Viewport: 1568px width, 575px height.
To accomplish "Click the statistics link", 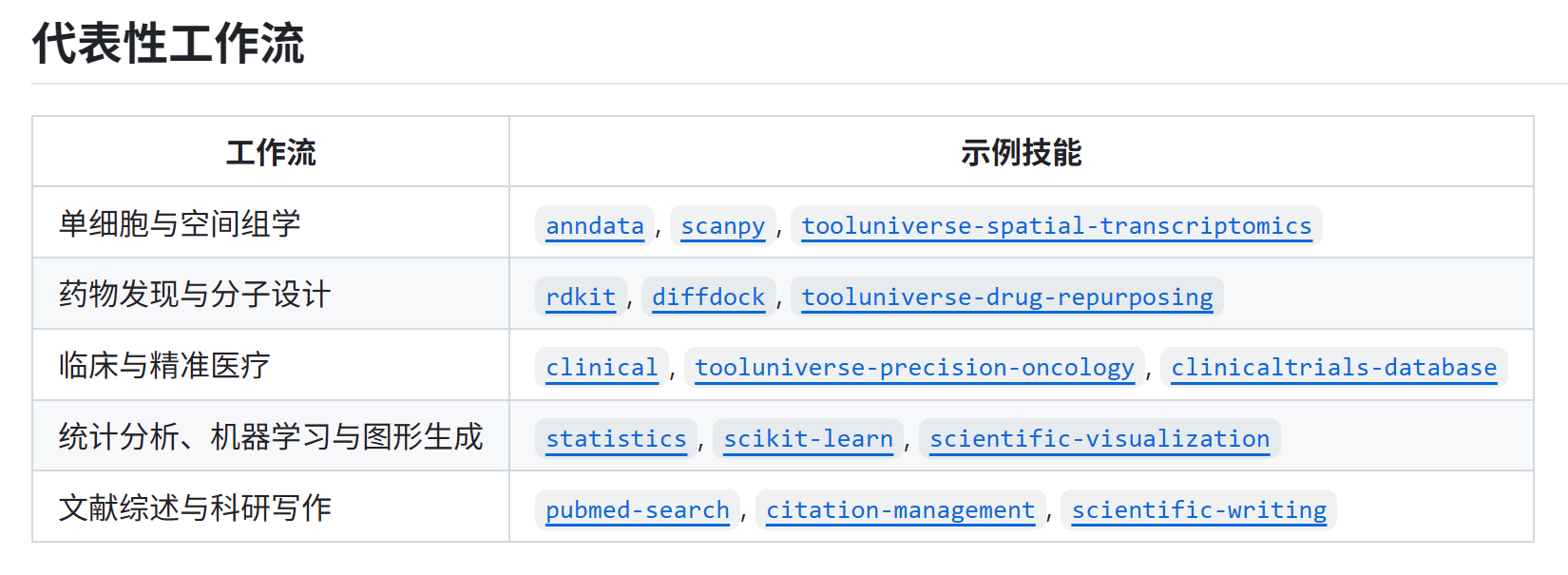I will point(616,439).
